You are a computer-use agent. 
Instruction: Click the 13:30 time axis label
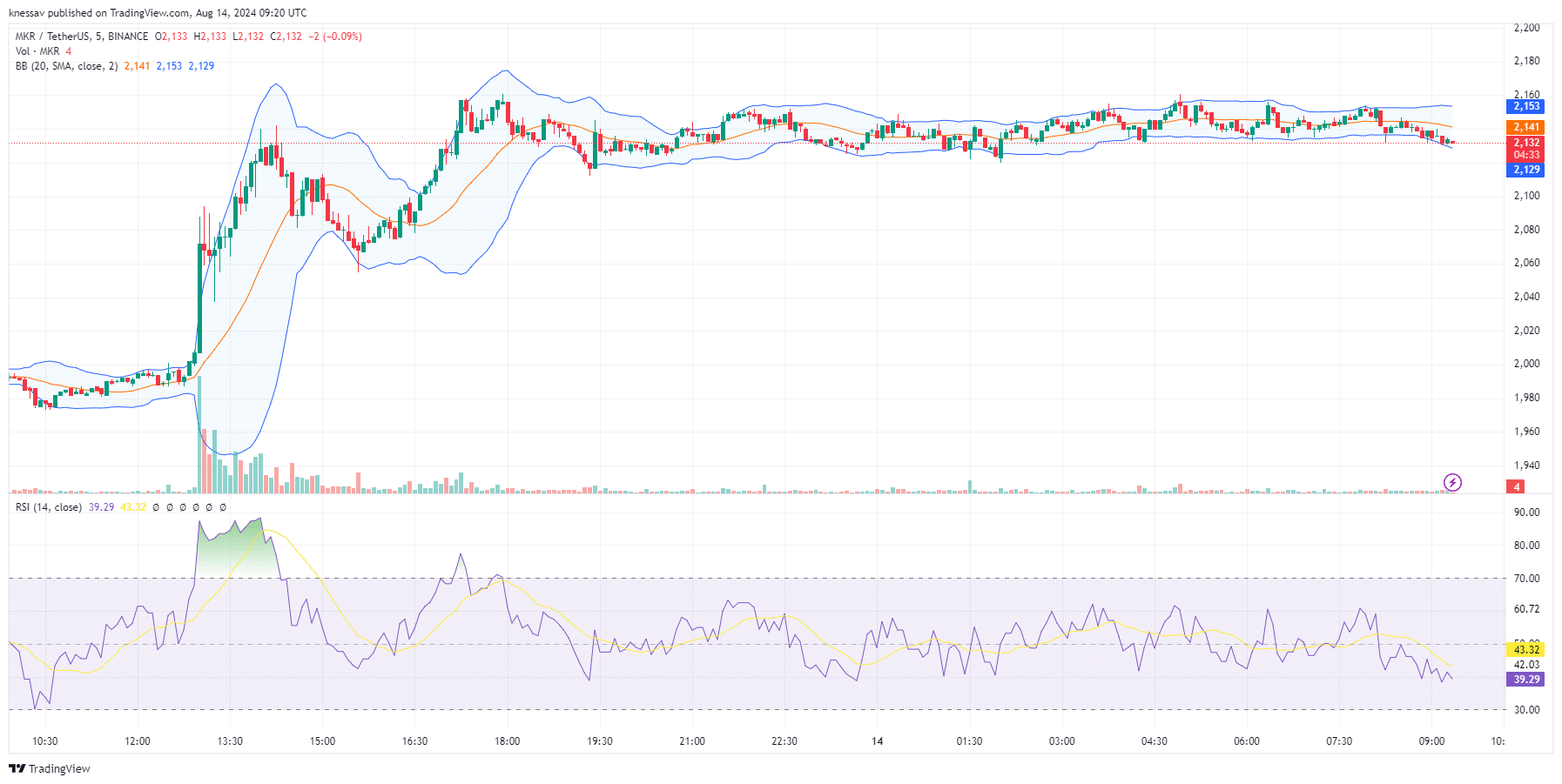click(x=230, y=741)
